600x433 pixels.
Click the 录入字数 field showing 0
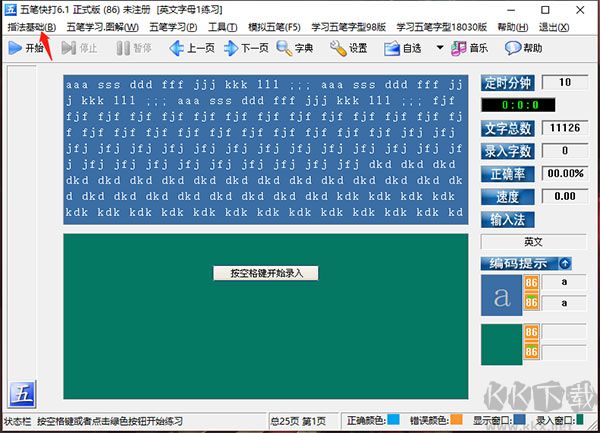tap(565, 151)
